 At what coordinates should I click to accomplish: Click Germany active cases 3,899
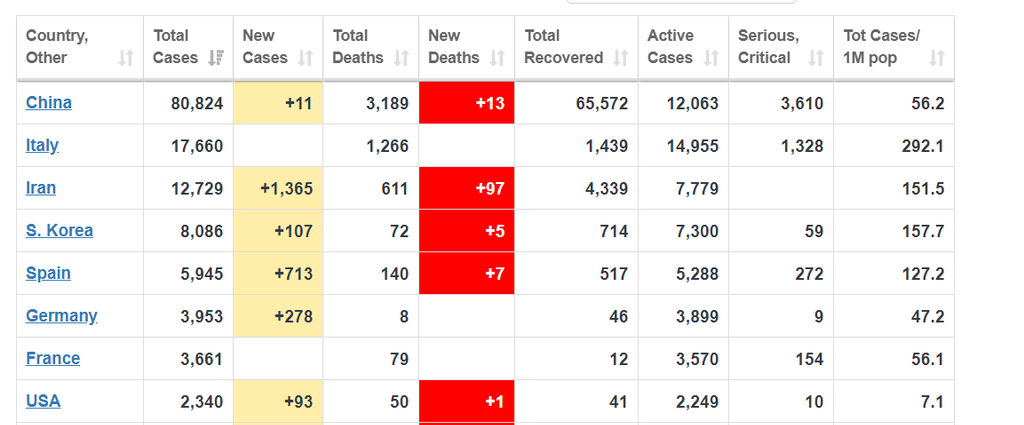(697, 317)
